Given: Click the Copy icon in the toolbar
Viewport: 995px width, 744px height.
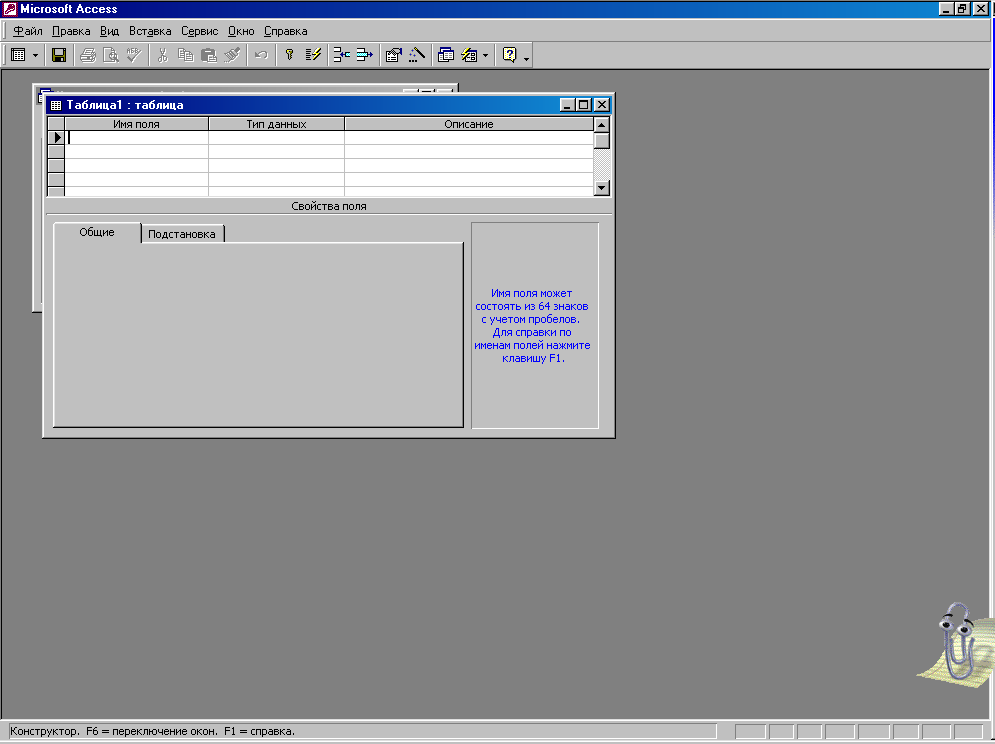Looking at the screenshot, I should click(185, 55).
